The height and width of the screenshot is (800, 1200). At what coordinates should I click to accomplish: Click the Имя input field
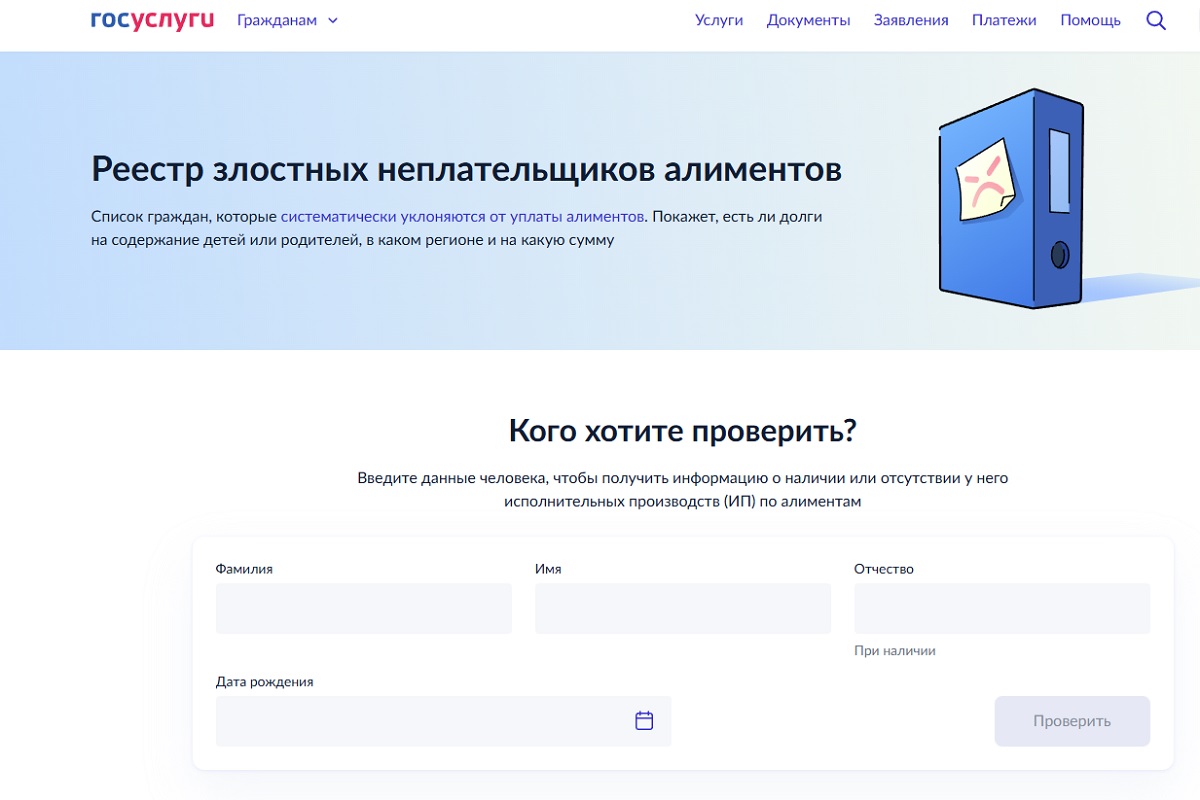coord(682,608)
